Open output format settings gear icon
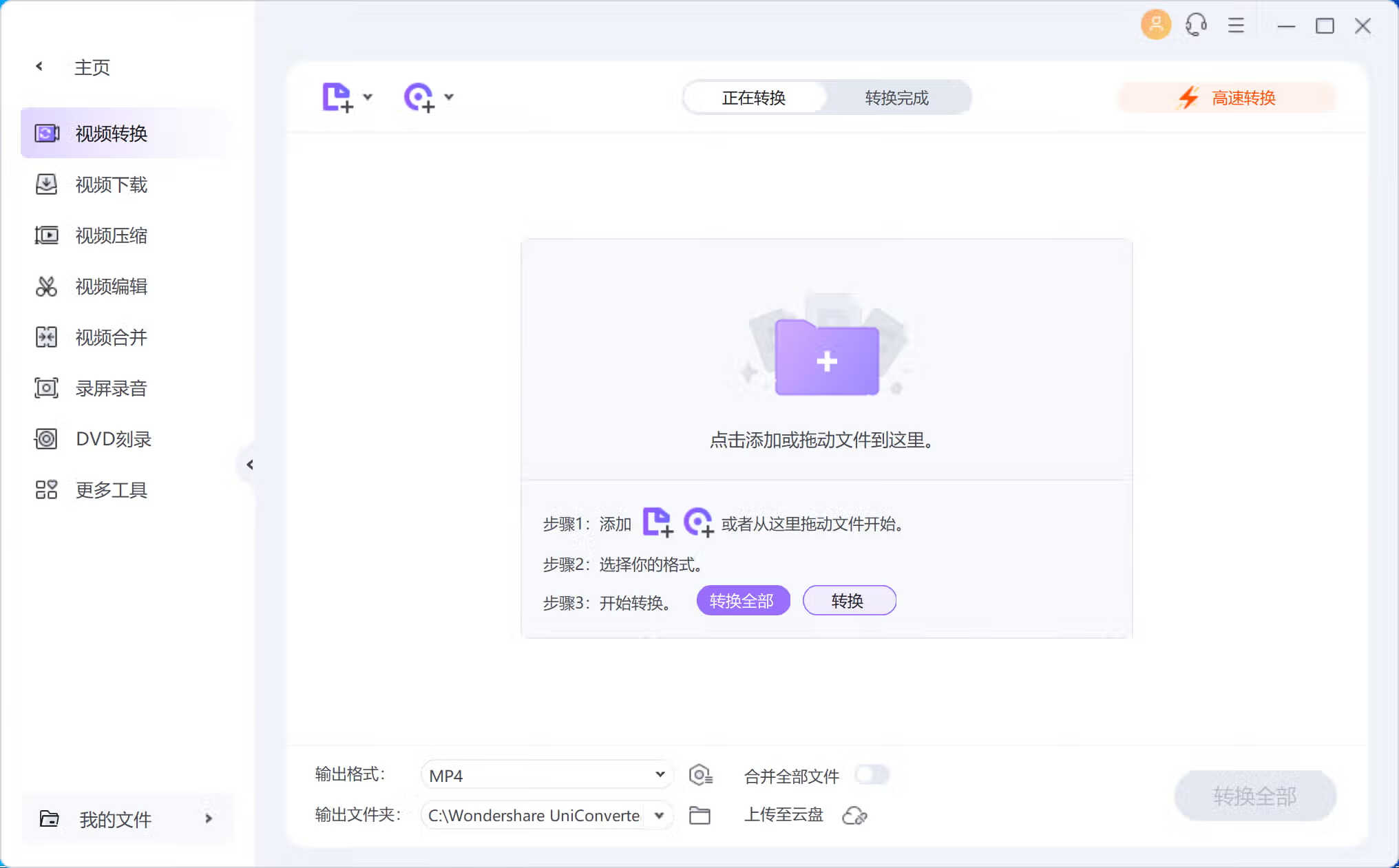 point(702,774)
